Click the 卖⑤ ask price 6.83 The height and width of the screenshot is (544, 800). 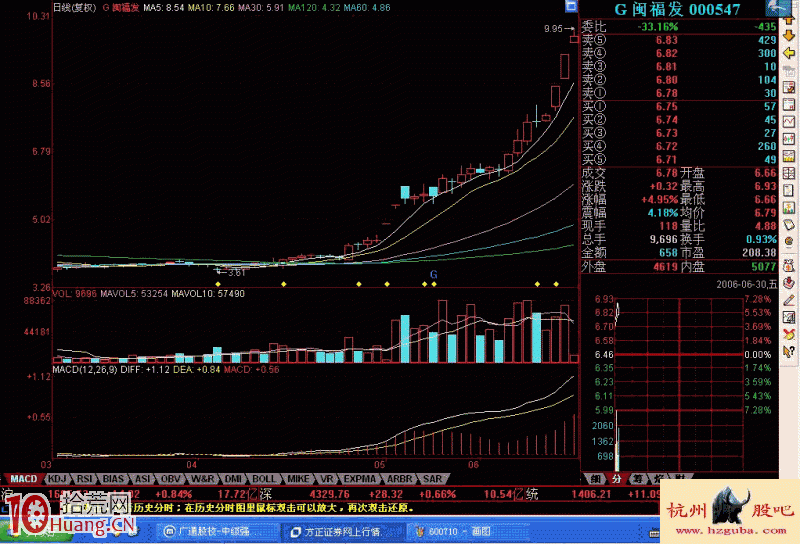tap(666, 40)
